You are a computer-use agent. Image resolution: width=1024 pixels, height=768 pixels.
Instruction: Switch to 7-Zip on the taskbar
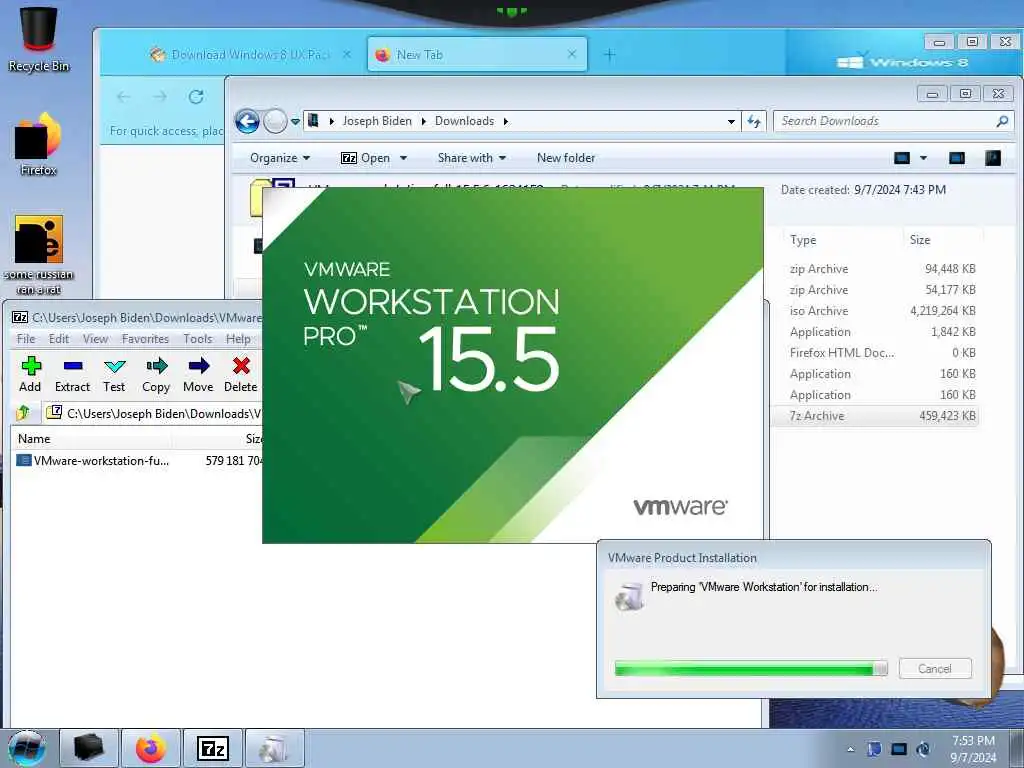pyautogui.click(x=213, y=748)
